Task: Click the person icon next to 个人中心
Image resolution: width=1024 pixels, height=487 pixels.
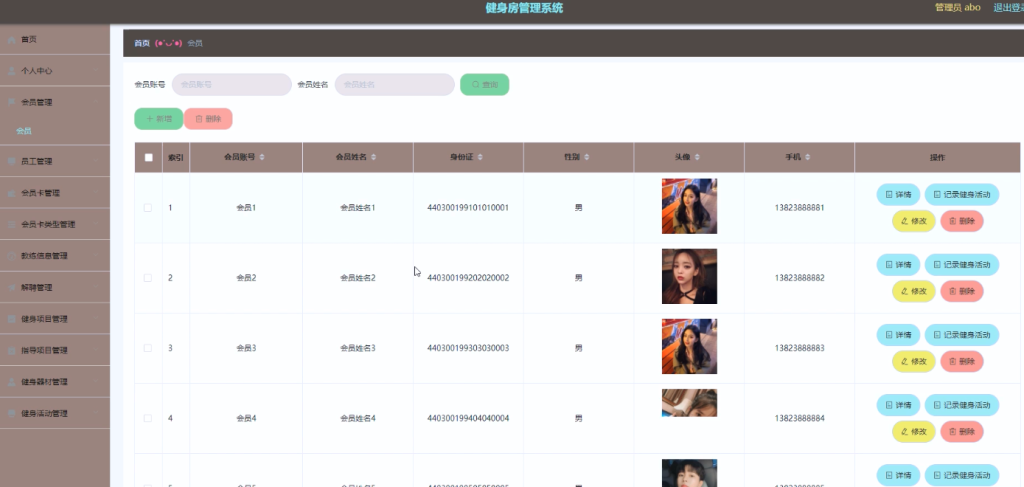Action: click(x=12, y=71)
